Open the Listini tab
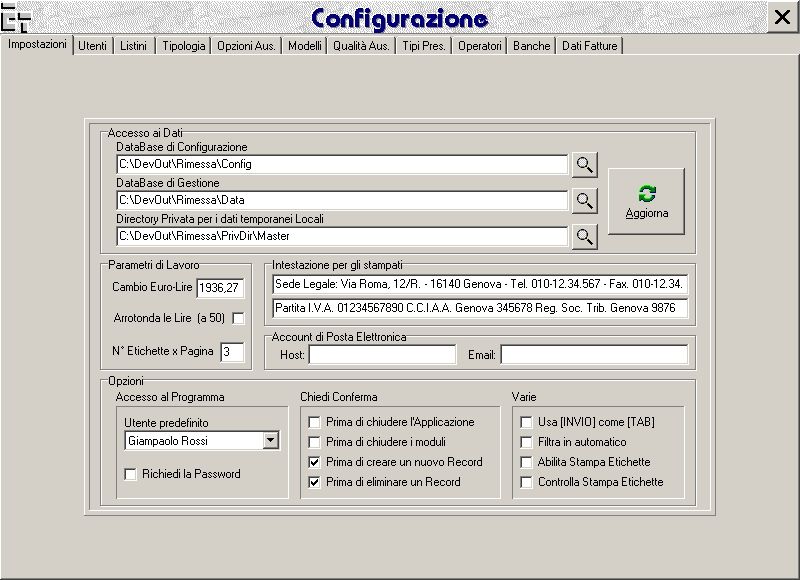Screen dimensions: 800x580 pos(133,46)
